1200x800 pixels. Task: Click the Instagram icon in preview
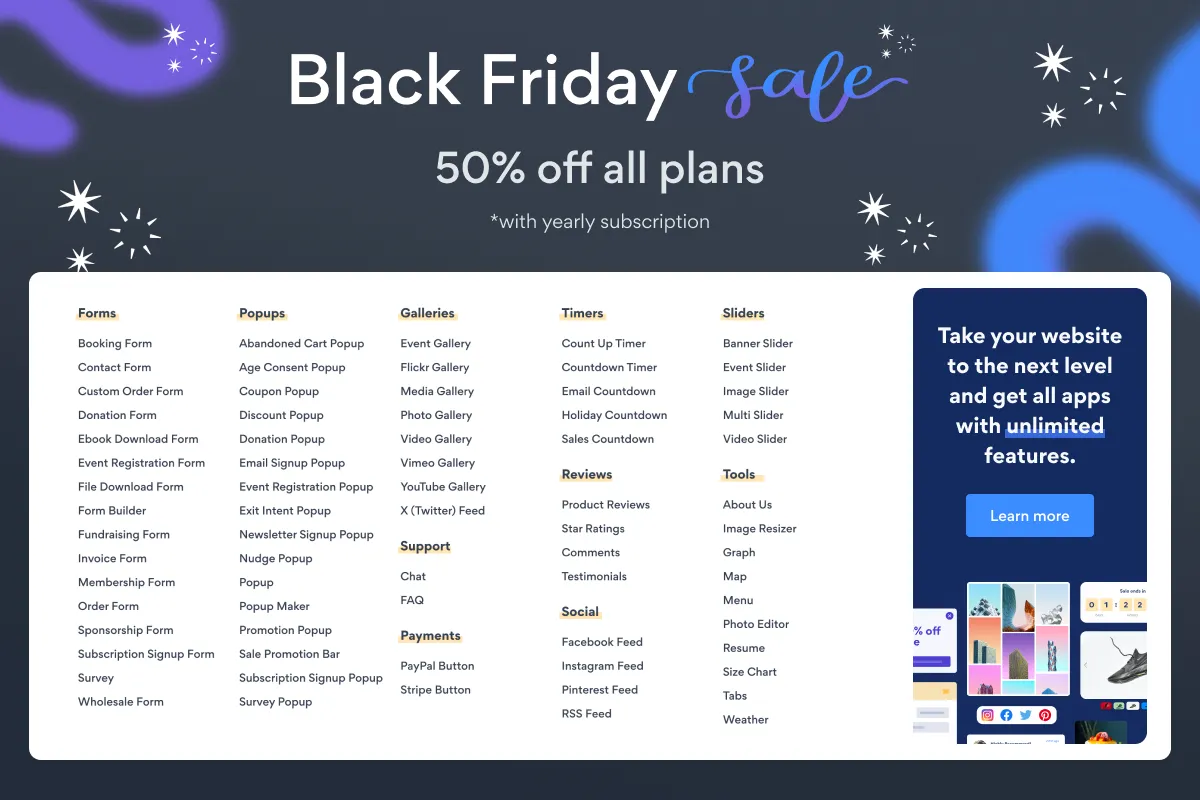tap(988, 715)
